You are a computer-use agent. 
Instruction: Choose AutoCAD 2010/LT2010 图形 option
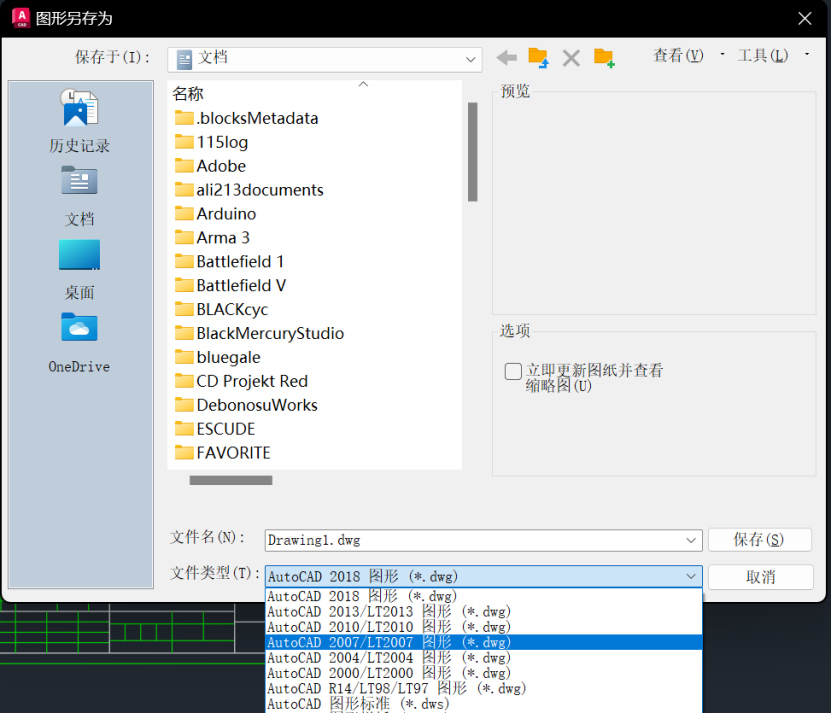(x=483, y=627)
